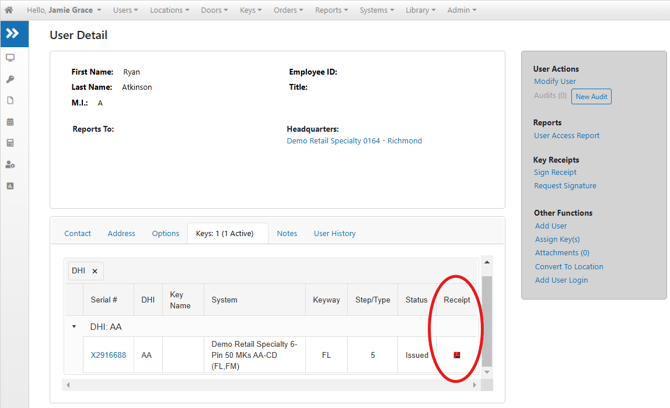Click the home icon in the top bar
Image resolution: width=670 pixels, height=408 pixels.
9,10
